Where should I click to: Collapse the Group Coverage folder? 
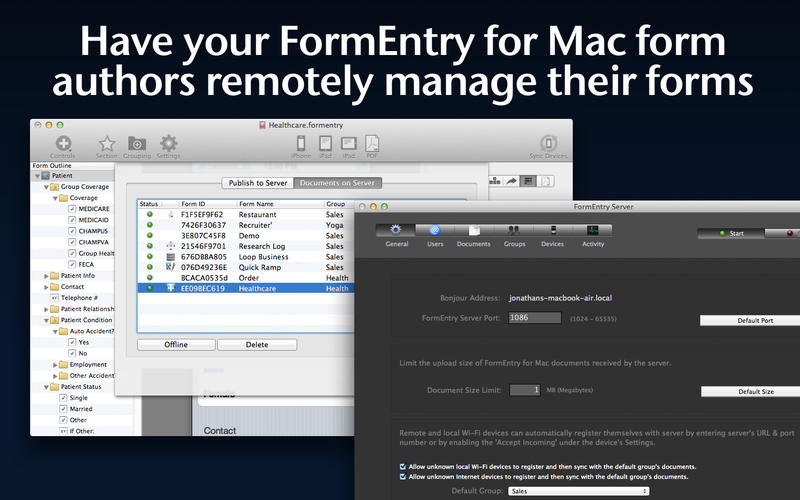46,187
